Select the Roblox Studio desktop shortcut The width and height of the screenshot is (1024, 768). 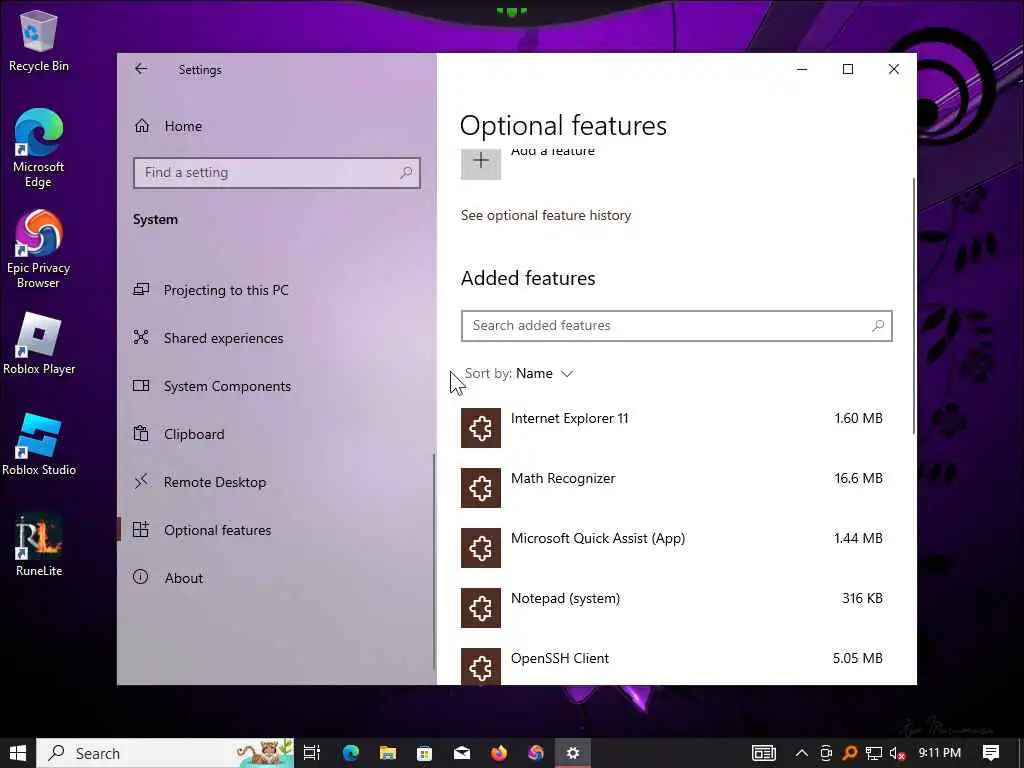[39, 445]
